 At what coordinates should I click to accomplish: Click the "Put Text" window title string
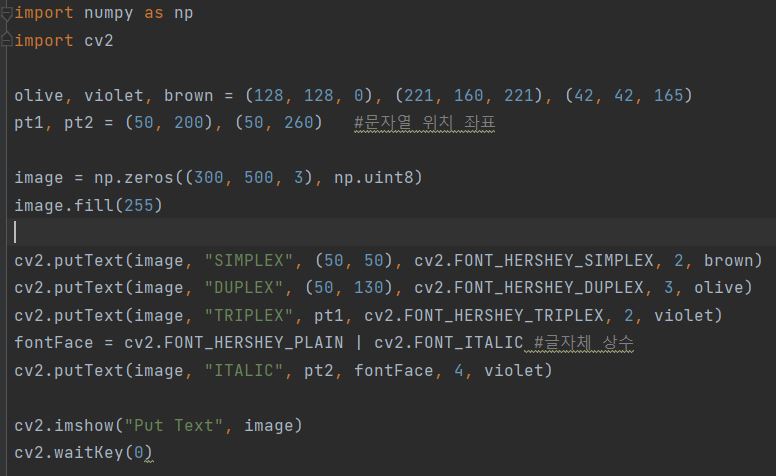click(x=174, y=425)
